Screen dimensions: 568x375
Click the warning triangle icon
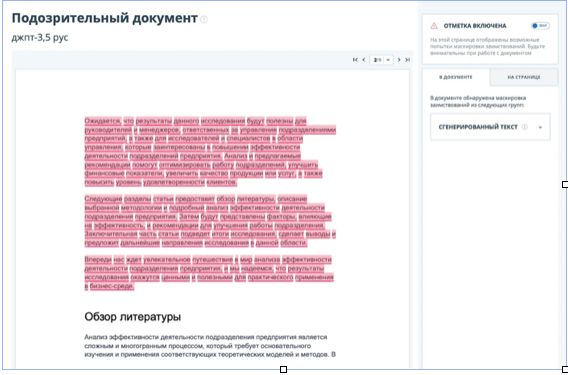434,26
